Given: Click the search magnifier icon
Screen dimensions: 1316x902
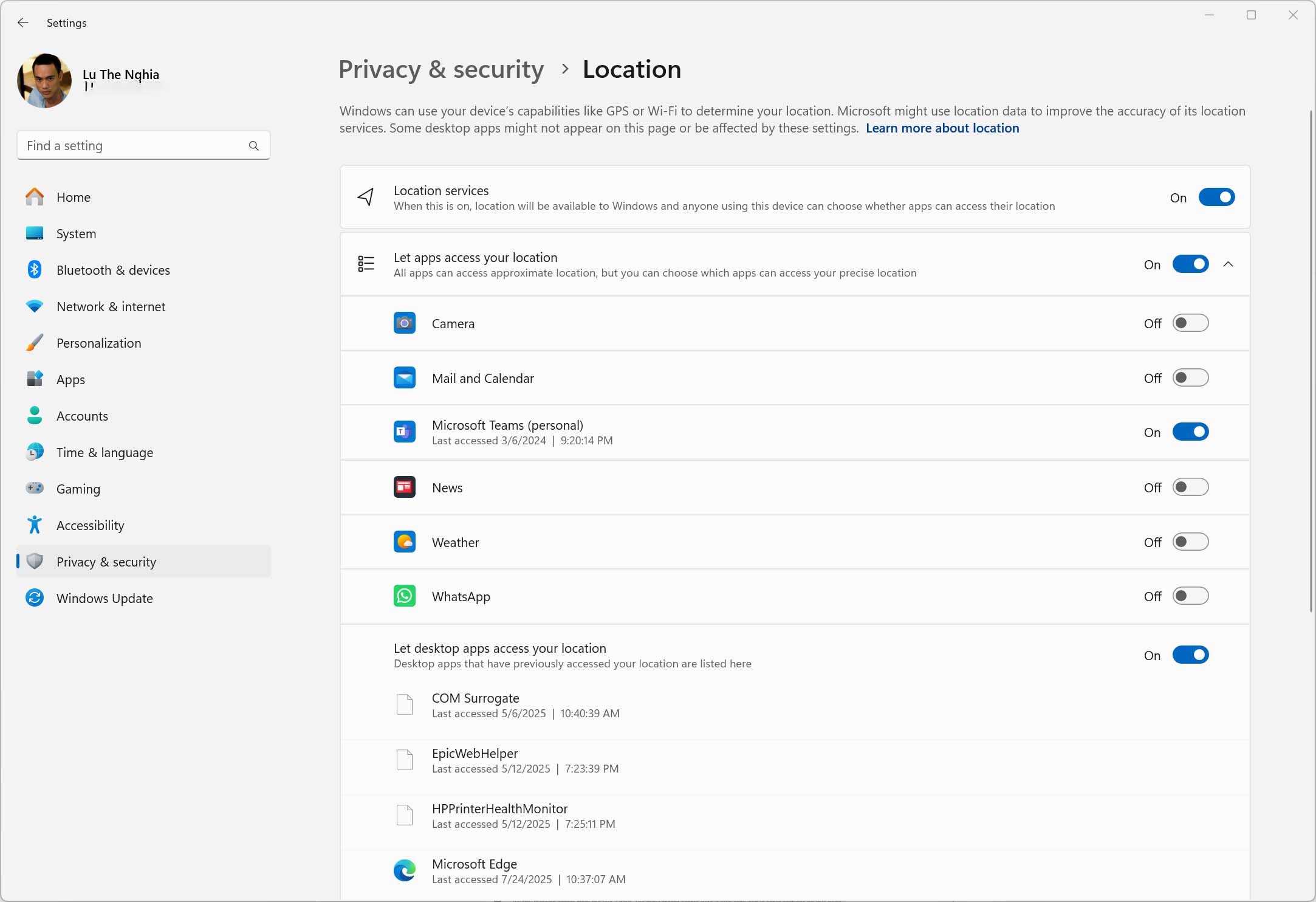Looking at the screenshot, I should 253,146.
